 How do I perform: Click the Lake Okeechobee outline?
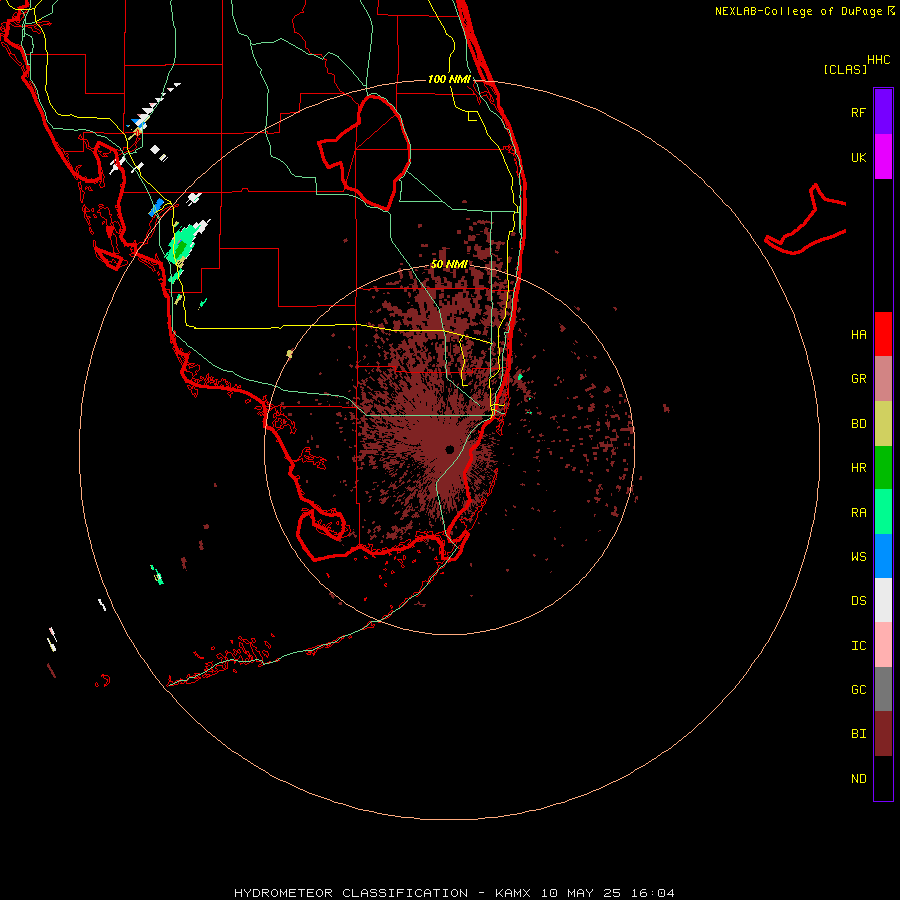[364, 152]
